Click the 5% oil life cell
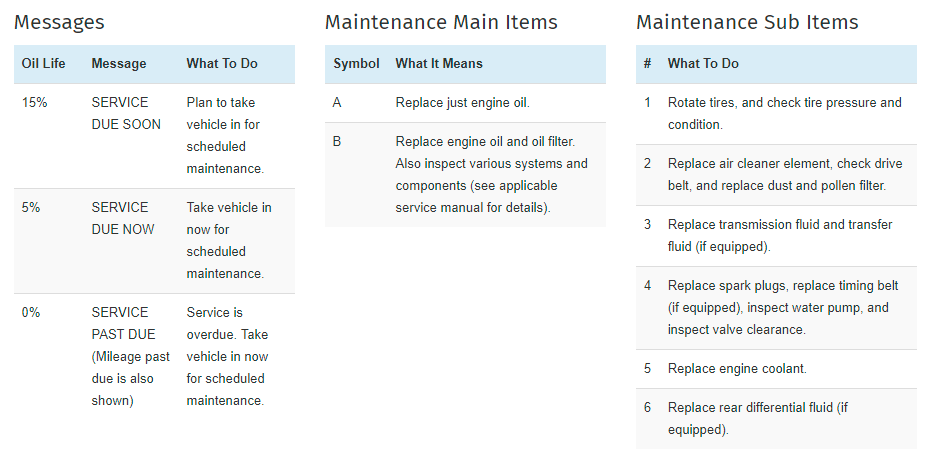This screenshot has width=929, height=460. point(31,207)
